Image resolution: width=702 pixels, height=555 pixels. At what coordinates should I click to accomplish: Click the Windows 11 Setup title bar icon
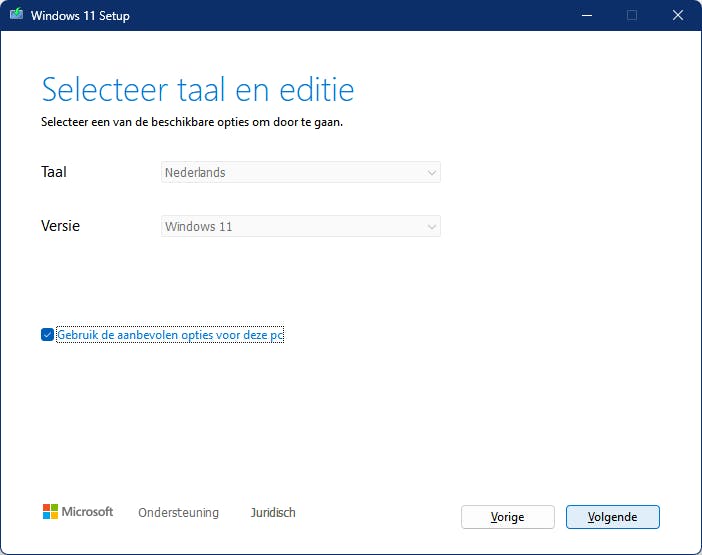click(14, 16)
